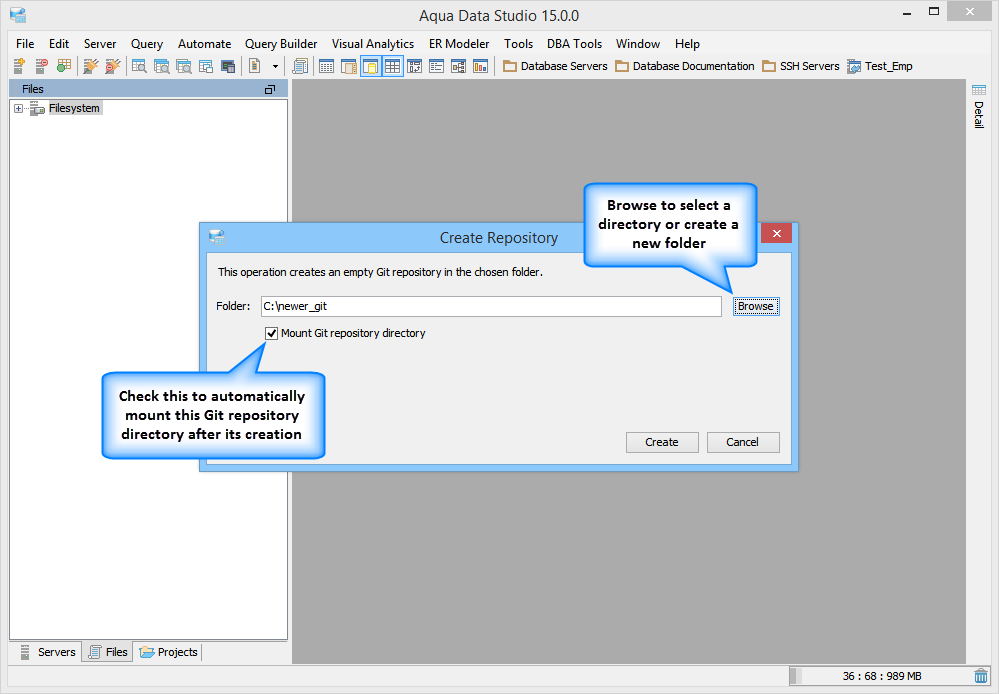The height and width of the screenshot is (694, 999).
Task: Click the connect server plug icon
Action: coord(91,66)
